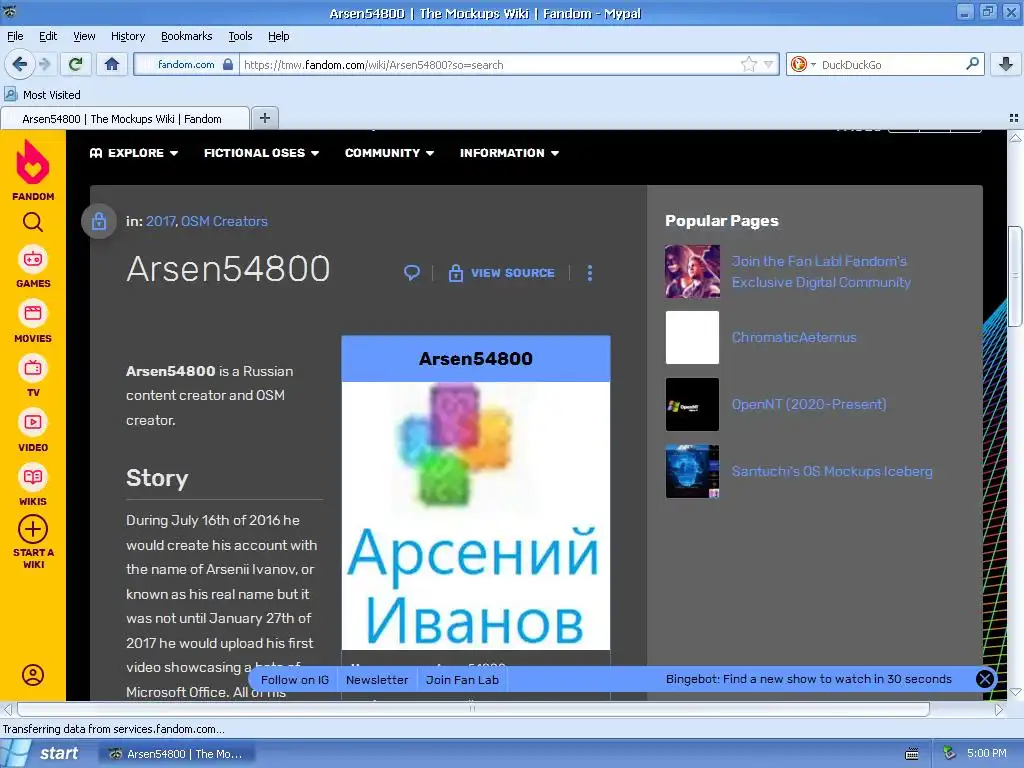Click Join Fan Lab banner button
1024x768 pixels.
click(462, 680)
